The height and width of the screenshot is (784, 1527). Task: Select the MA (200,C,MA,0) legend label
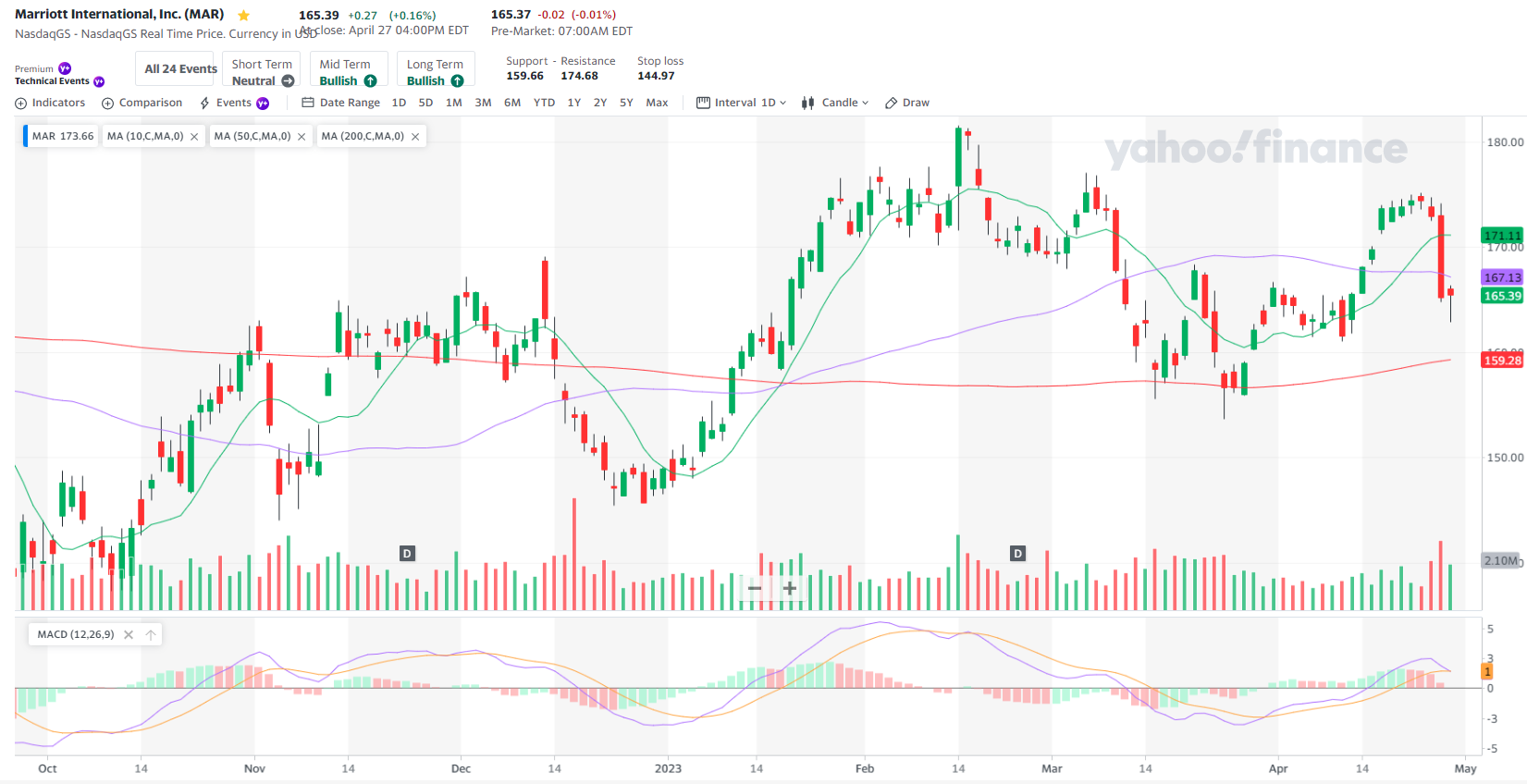[363, 137]
